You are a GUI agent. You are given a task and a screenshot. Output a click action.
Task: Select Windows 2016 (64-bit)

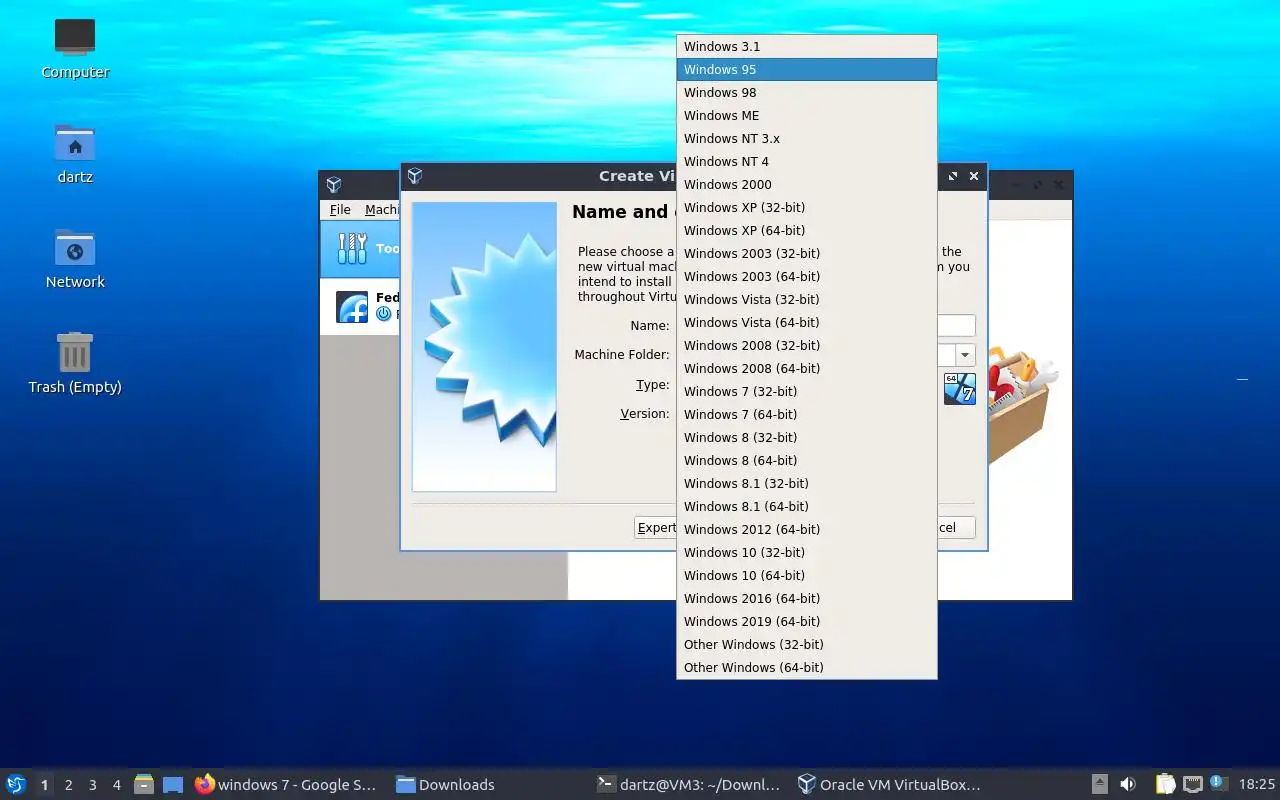click(806, 598)
